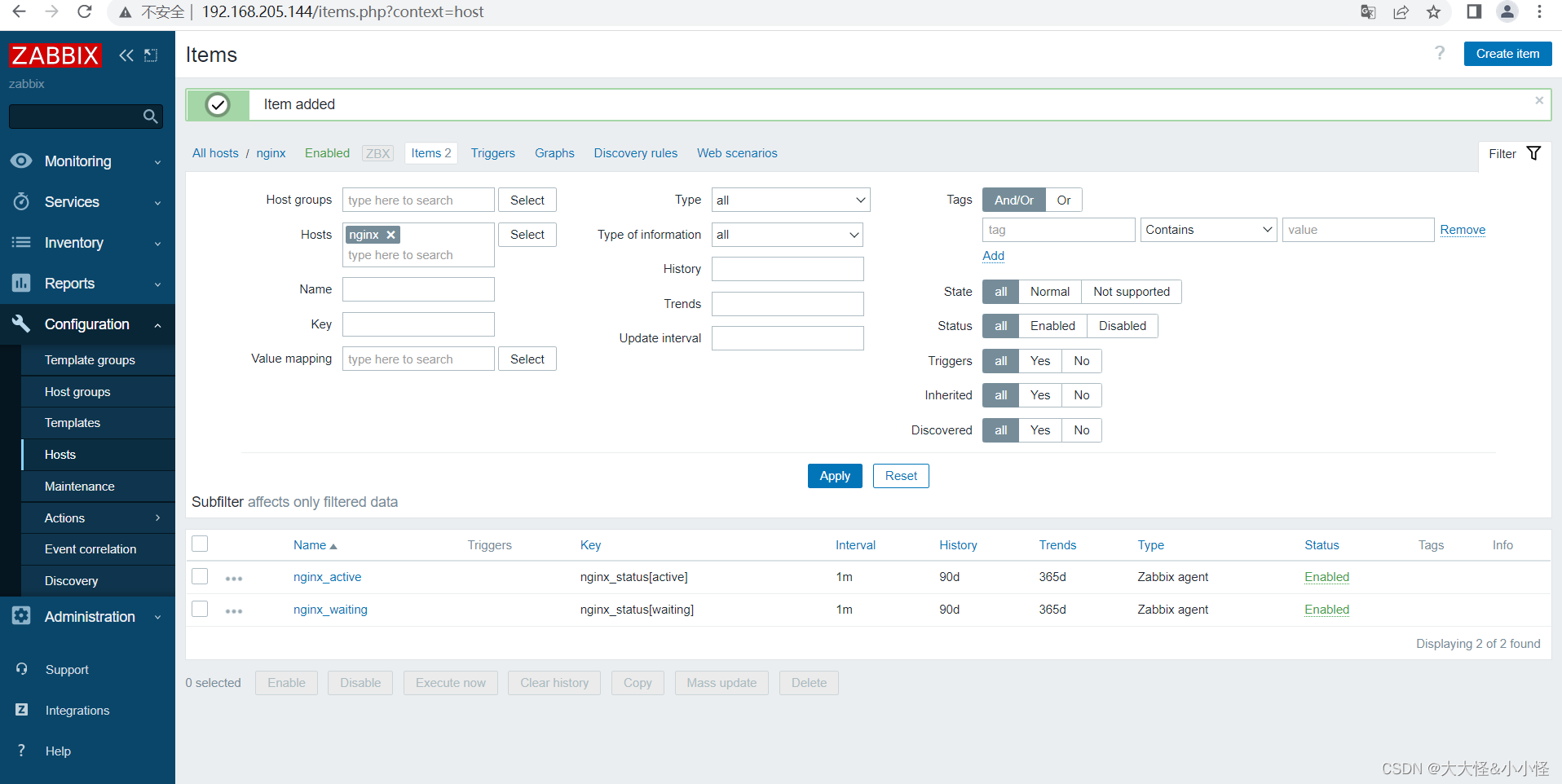1562x784 pixels.
Task: Open browser three-dot menu
Action: click(x=1539, y=11)
